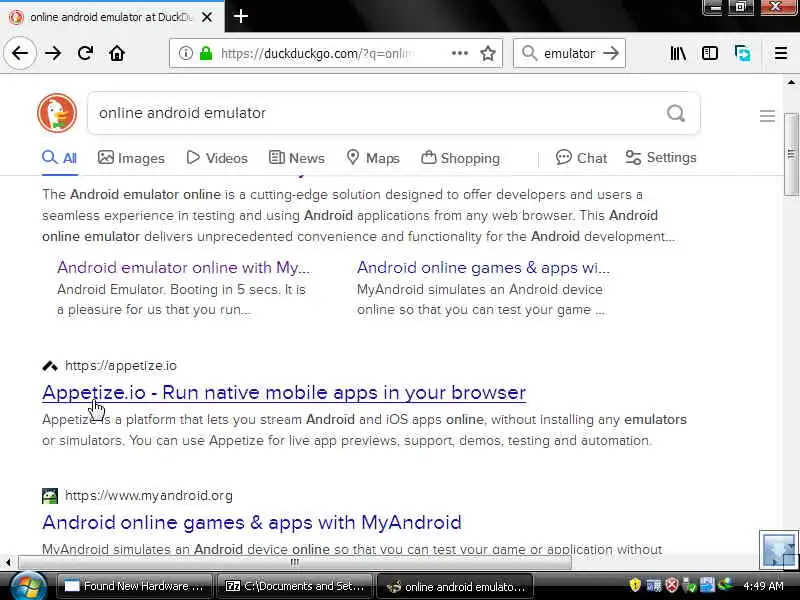The width and height of the screenshot is (800, 600).
Task: Toggle the sidebar view icon
Action: [710, 53]
